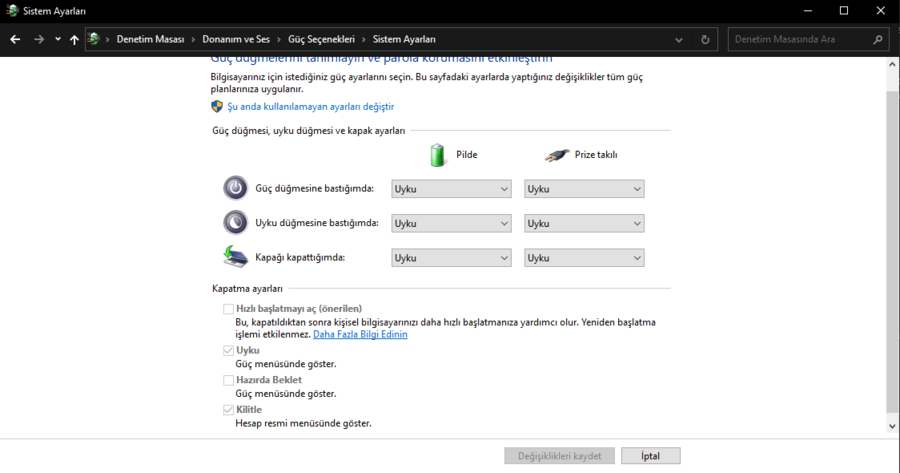Open address bar history dropdown
This screenshot has height=473, width=900.
pos(679,40)
